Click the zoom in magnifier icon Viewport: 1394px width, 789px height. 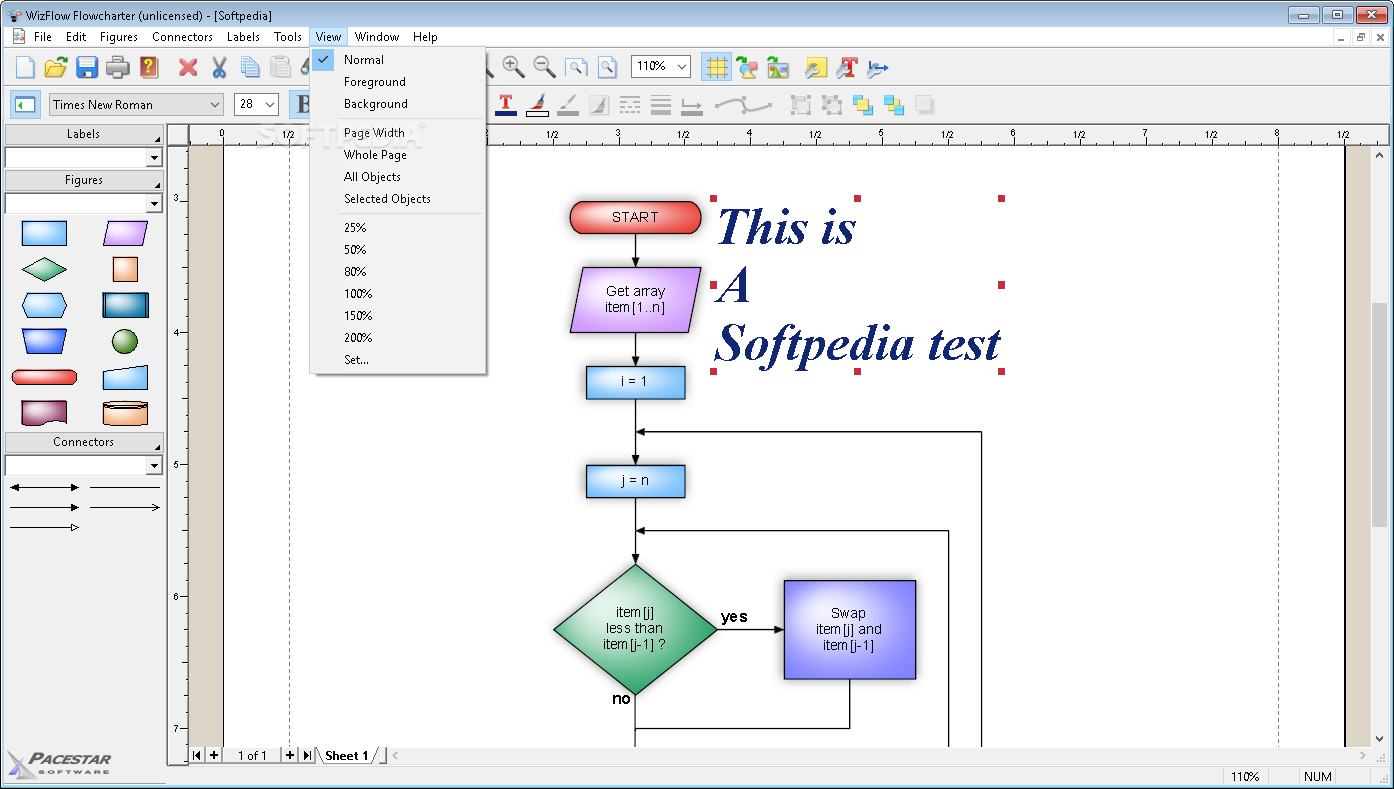(x=514, y=67)
